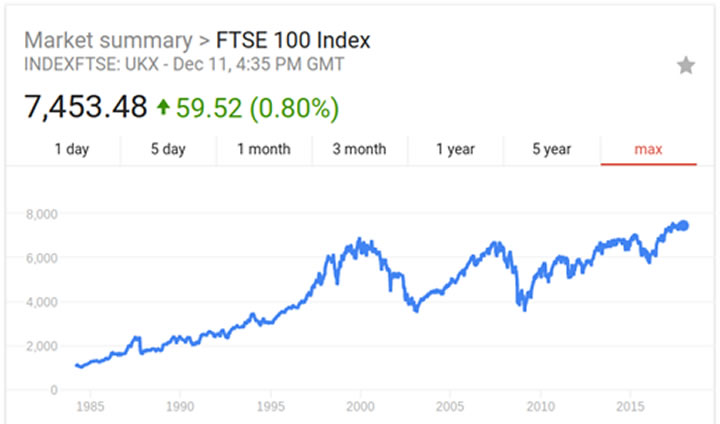Select the 5 year tab

tap(551, 150)
